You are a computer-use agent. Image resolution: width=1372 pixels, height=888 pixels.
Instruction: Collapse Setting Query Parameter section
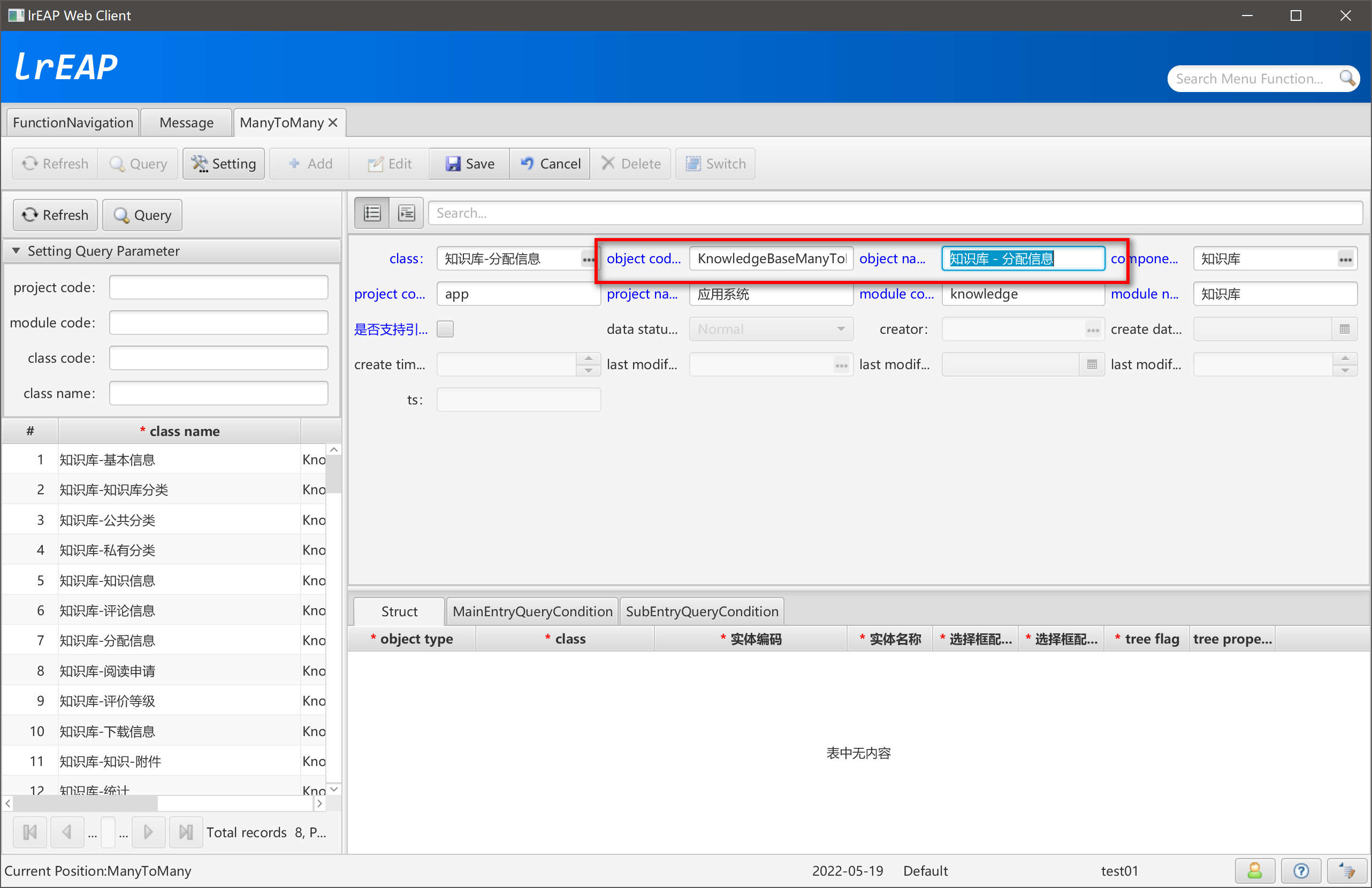coord(16,251)
